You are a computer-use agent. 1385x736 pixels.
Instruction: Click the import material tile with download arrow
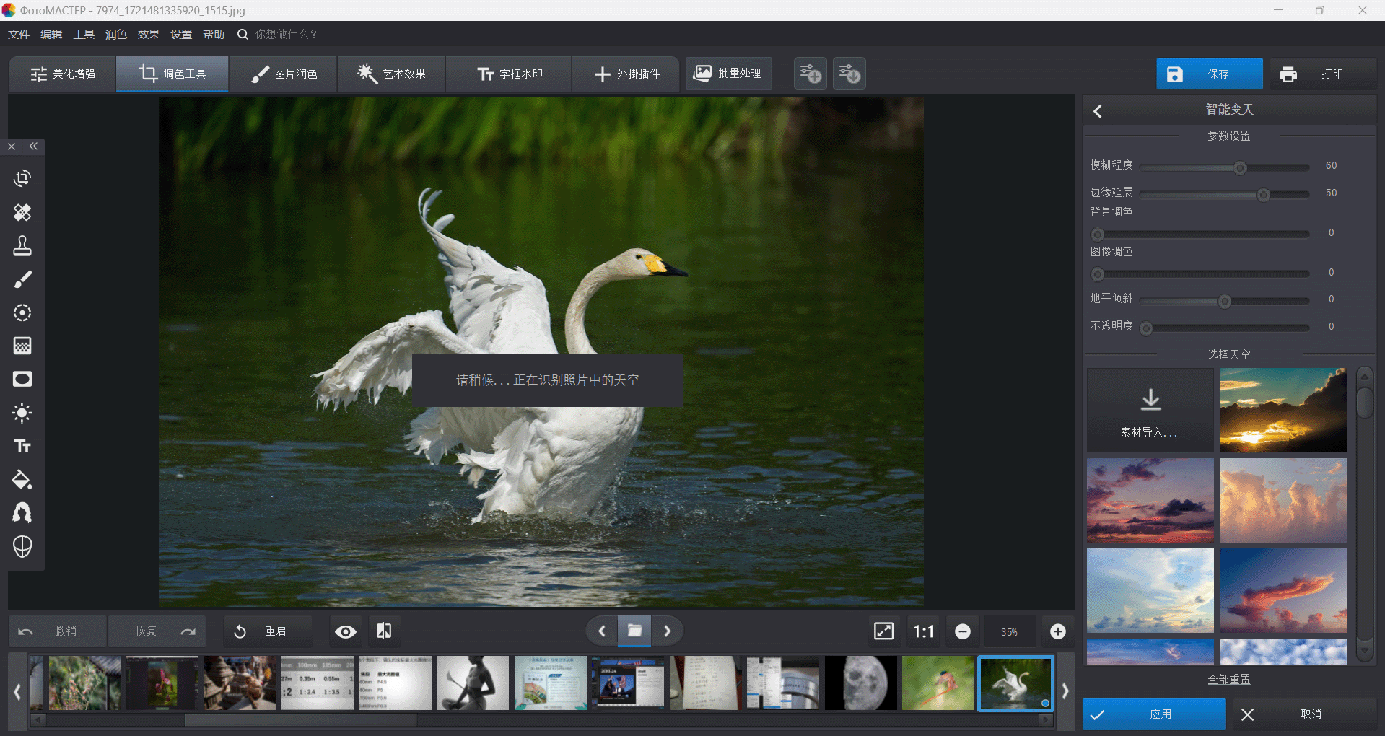[1150, 410]
